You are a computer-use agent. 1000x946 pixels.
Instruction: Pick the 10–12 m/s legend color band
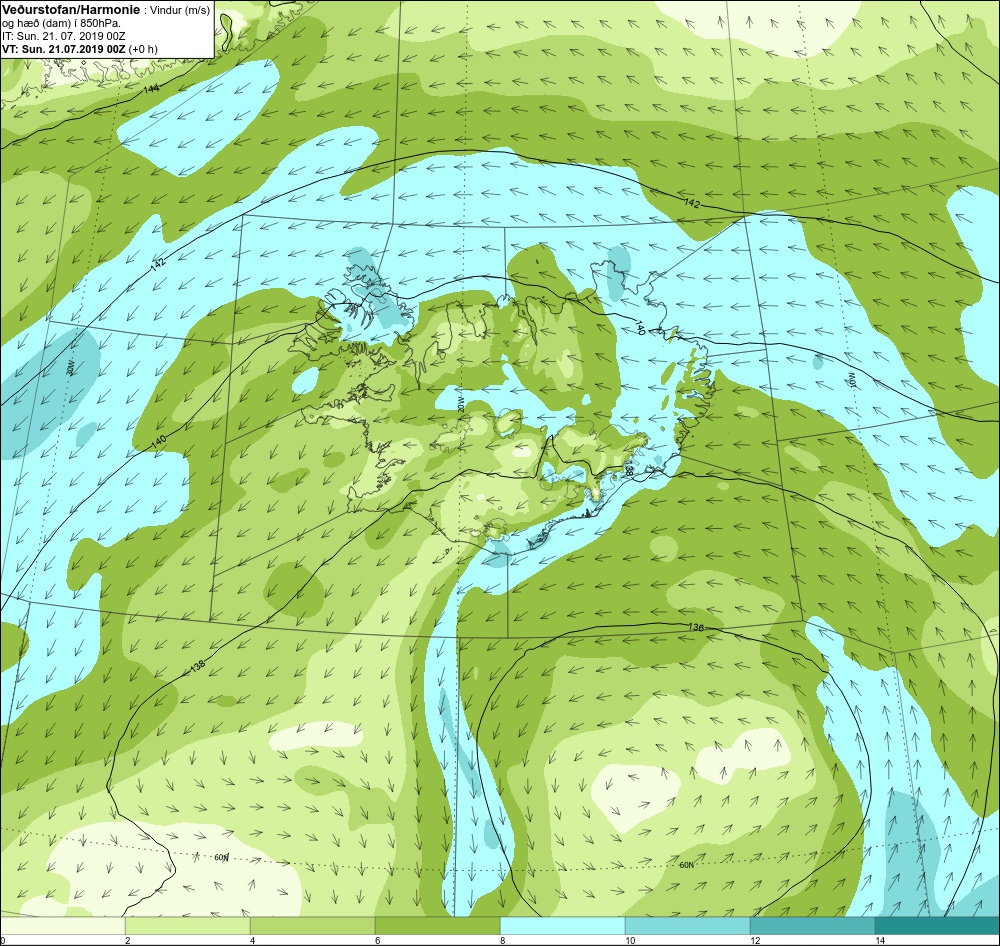[688, 926]
